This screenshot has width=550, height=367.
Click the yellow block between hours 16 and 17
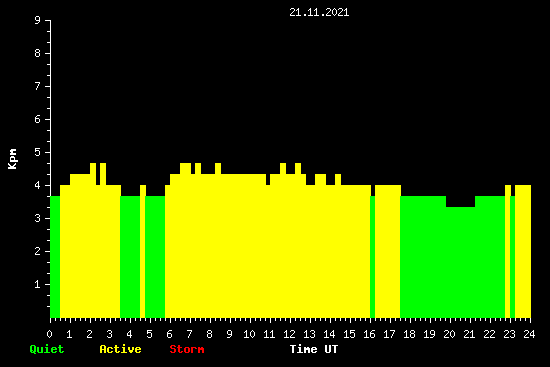[388, 251]
